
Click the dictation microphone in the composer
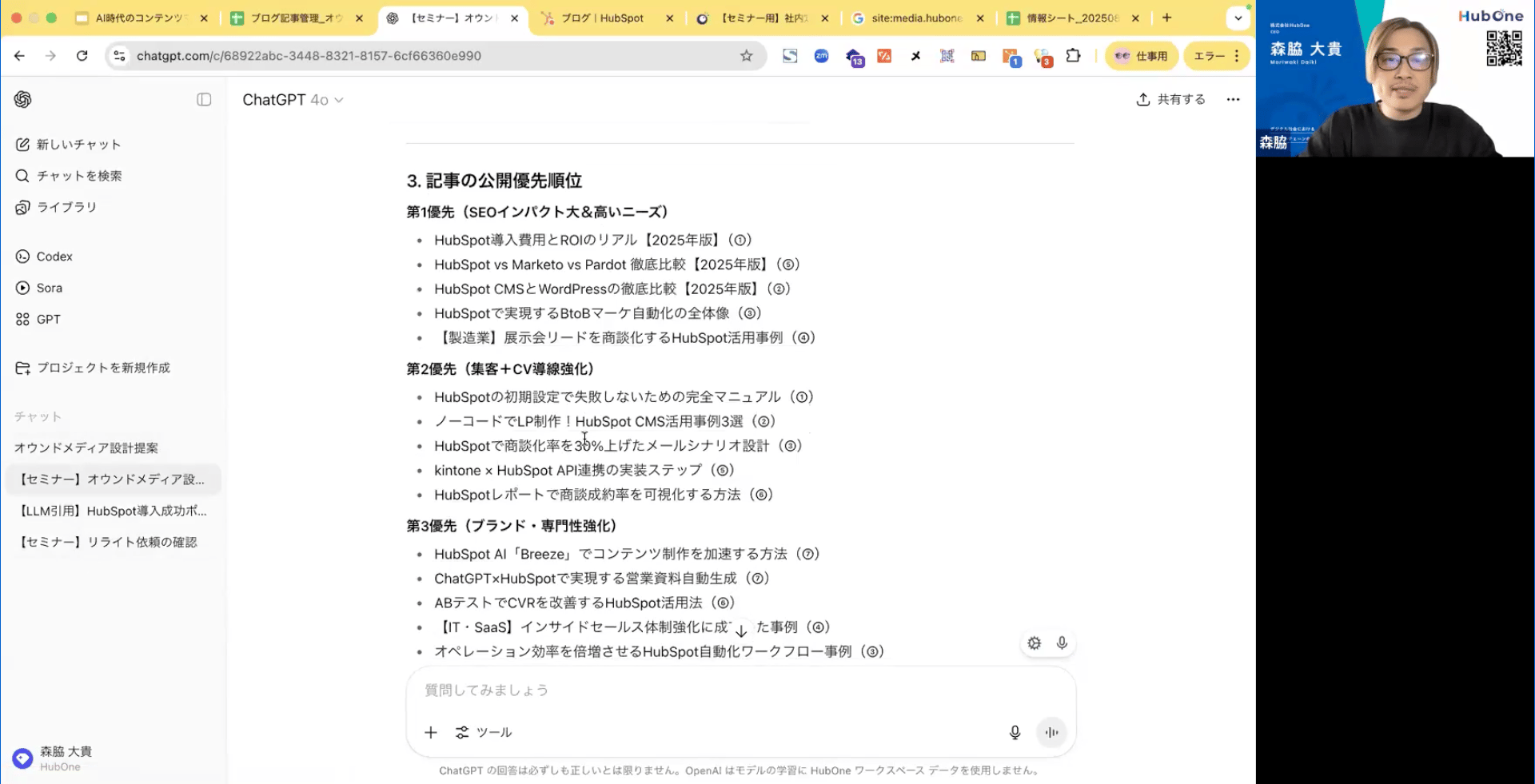1015,732
